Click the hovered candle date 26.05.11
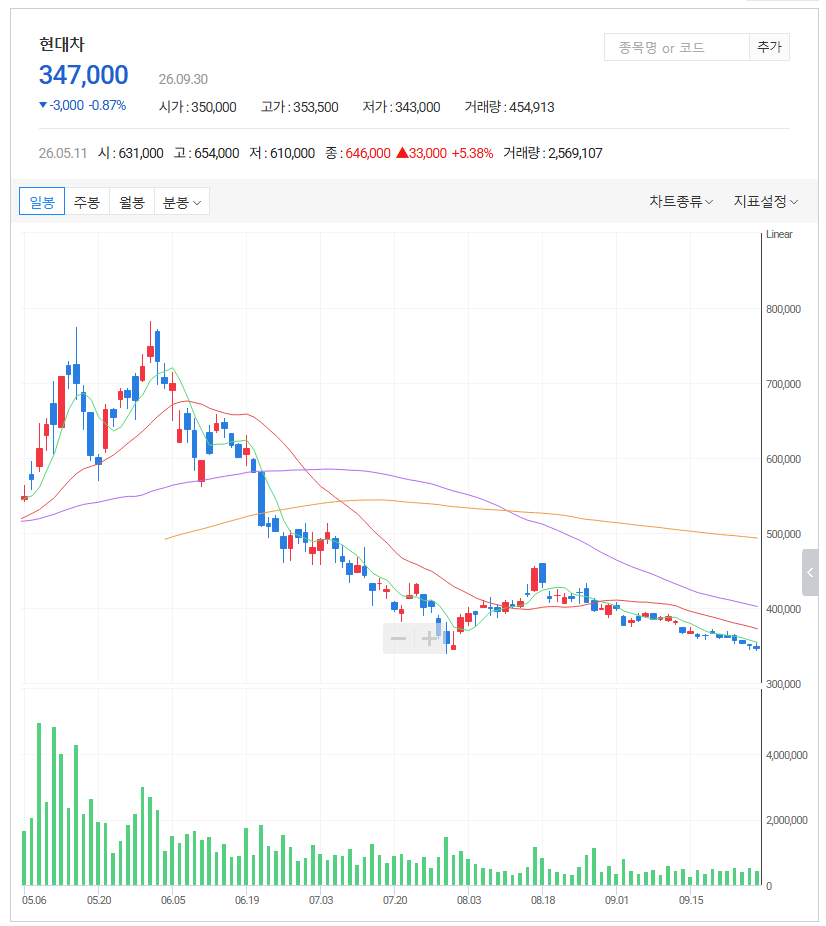This screenshot has width=826, height=926. click(x=63, y=154)
